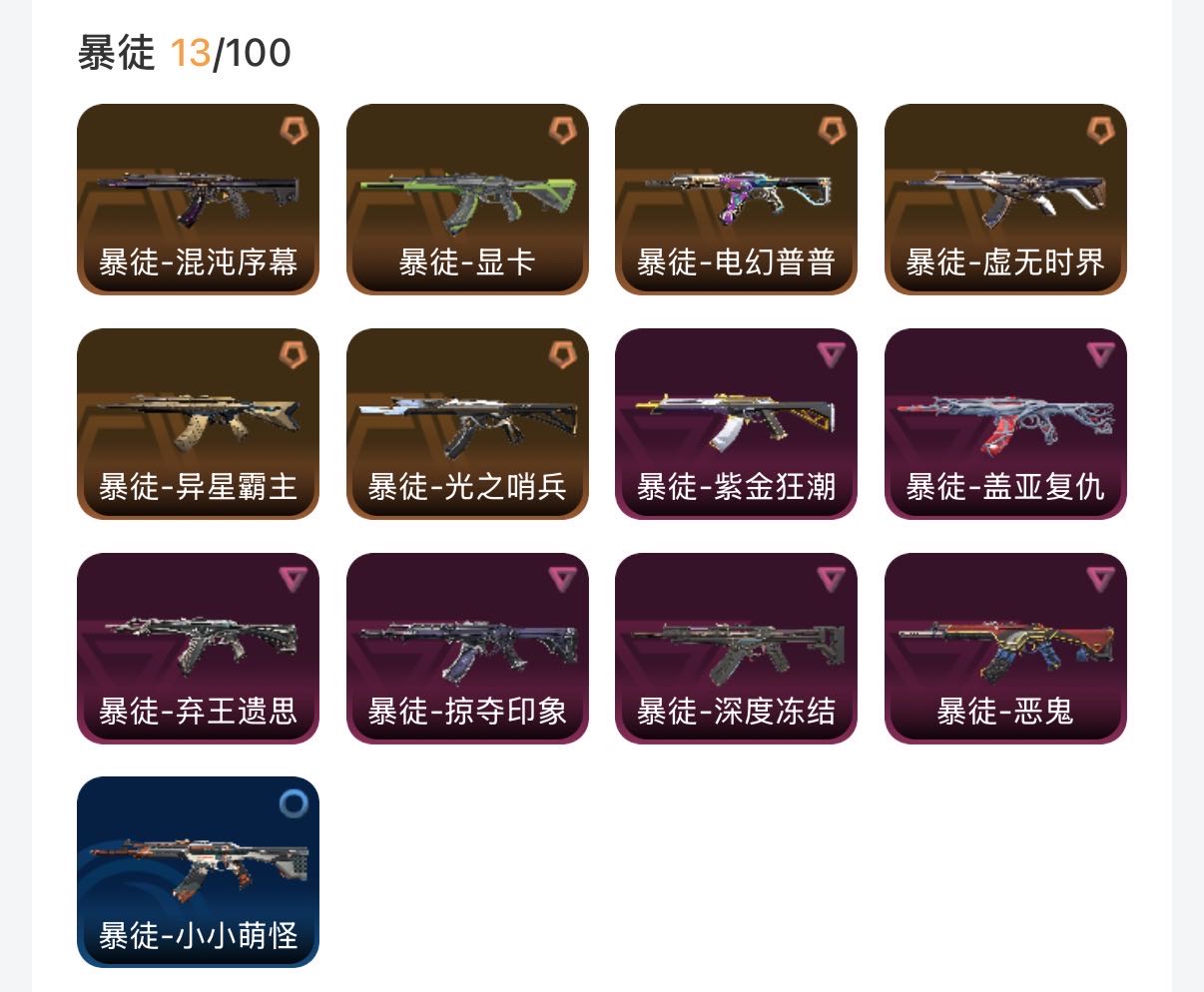Select the 暴徒-掠夺印象 weapon skin
Viewport: 1204px width, 992px height.
(467, 649)
